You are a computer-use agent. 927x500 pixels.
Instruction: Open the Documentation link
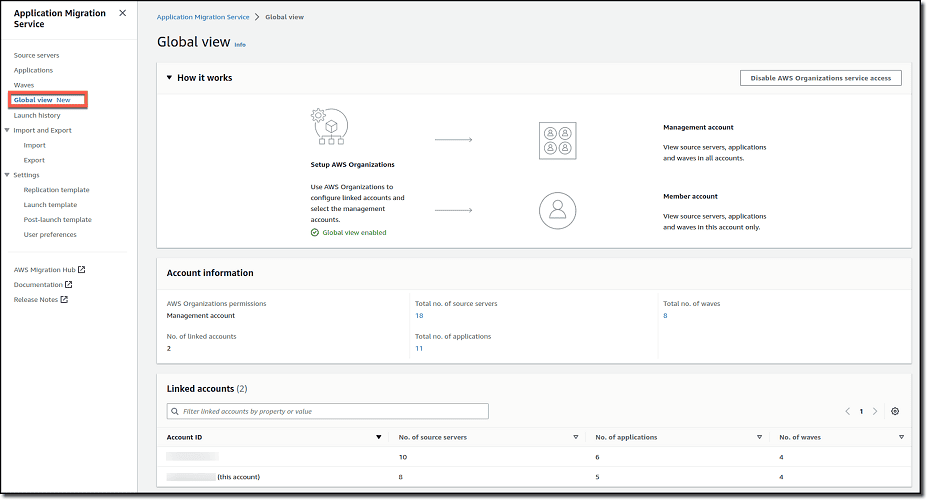coord(38,285)
